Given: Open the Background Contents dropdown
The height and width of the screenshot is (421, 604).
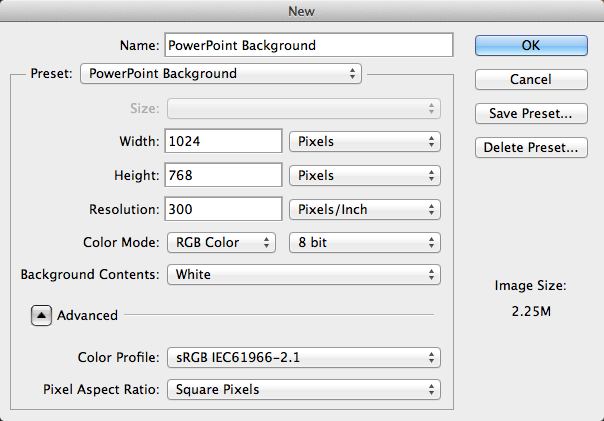Looking at the screenshot, I should pyautogui.click(x=303, y=274).
